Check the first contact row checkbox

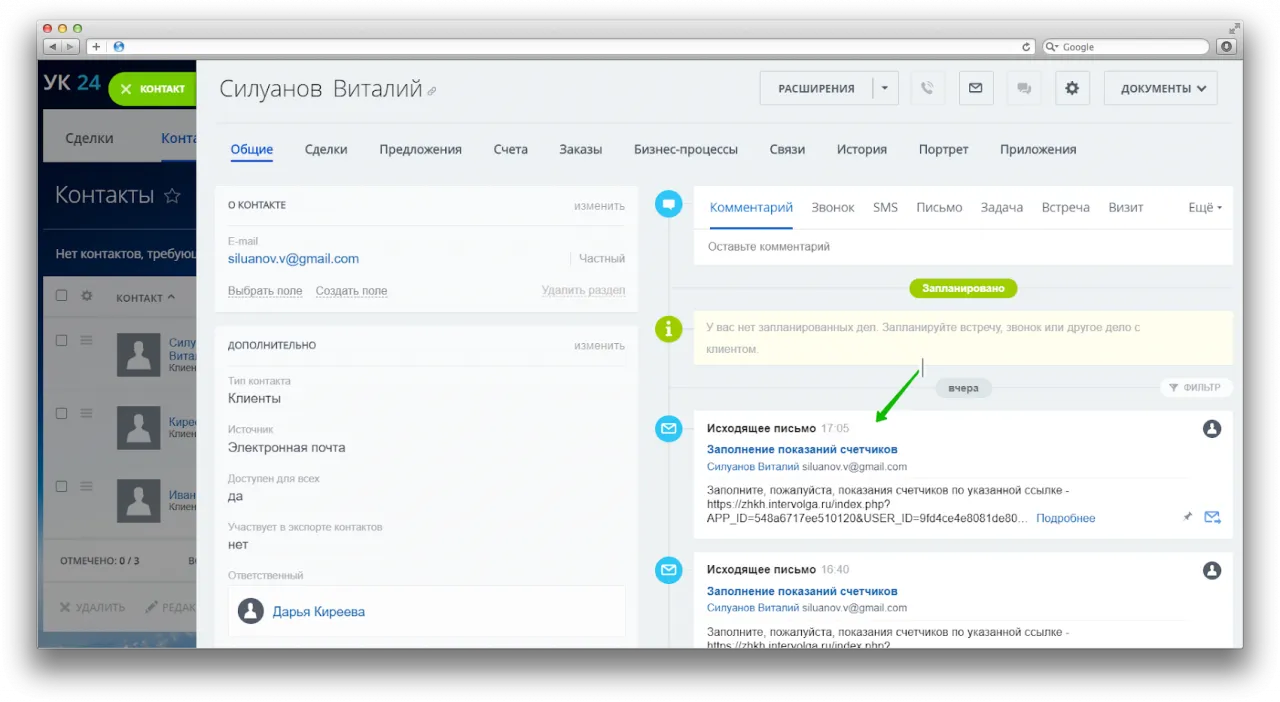62,341
